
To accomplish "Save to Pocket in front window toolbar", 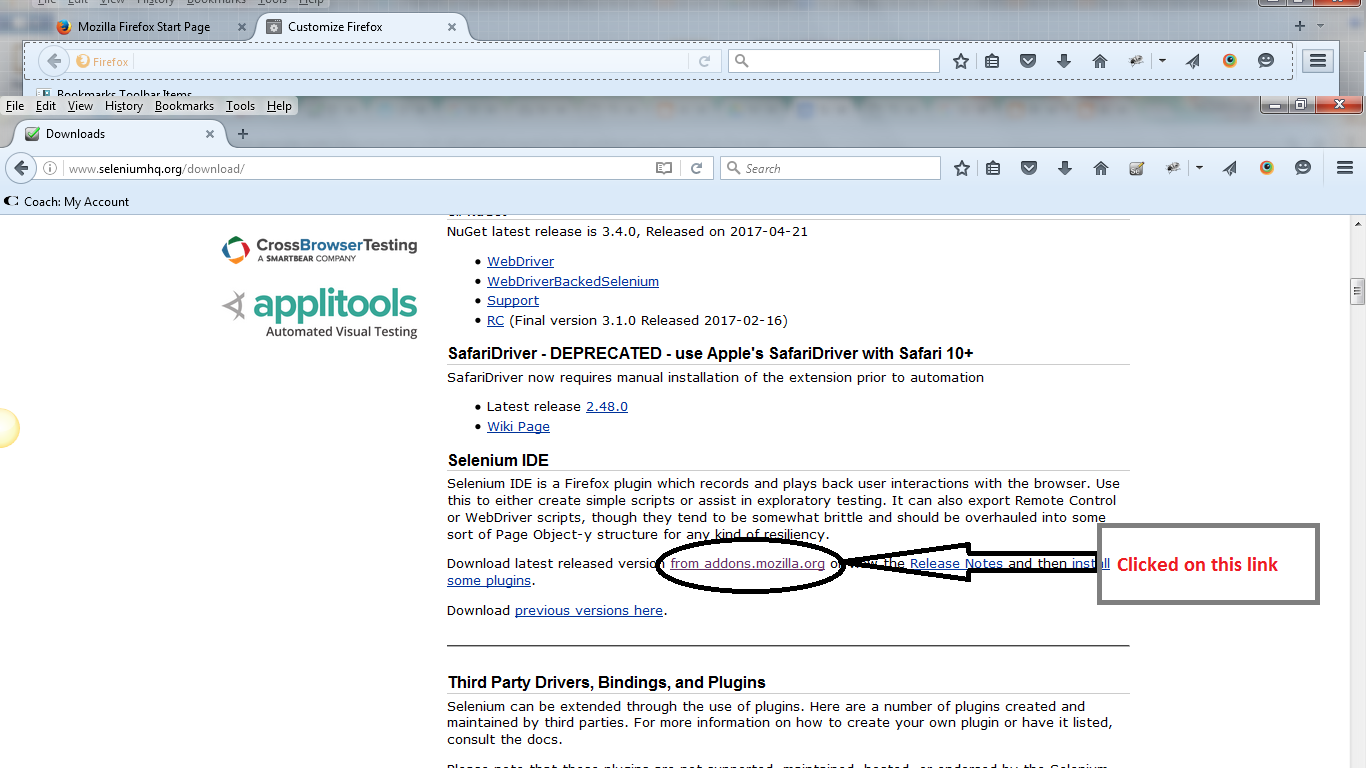I will click(1029, 169).
